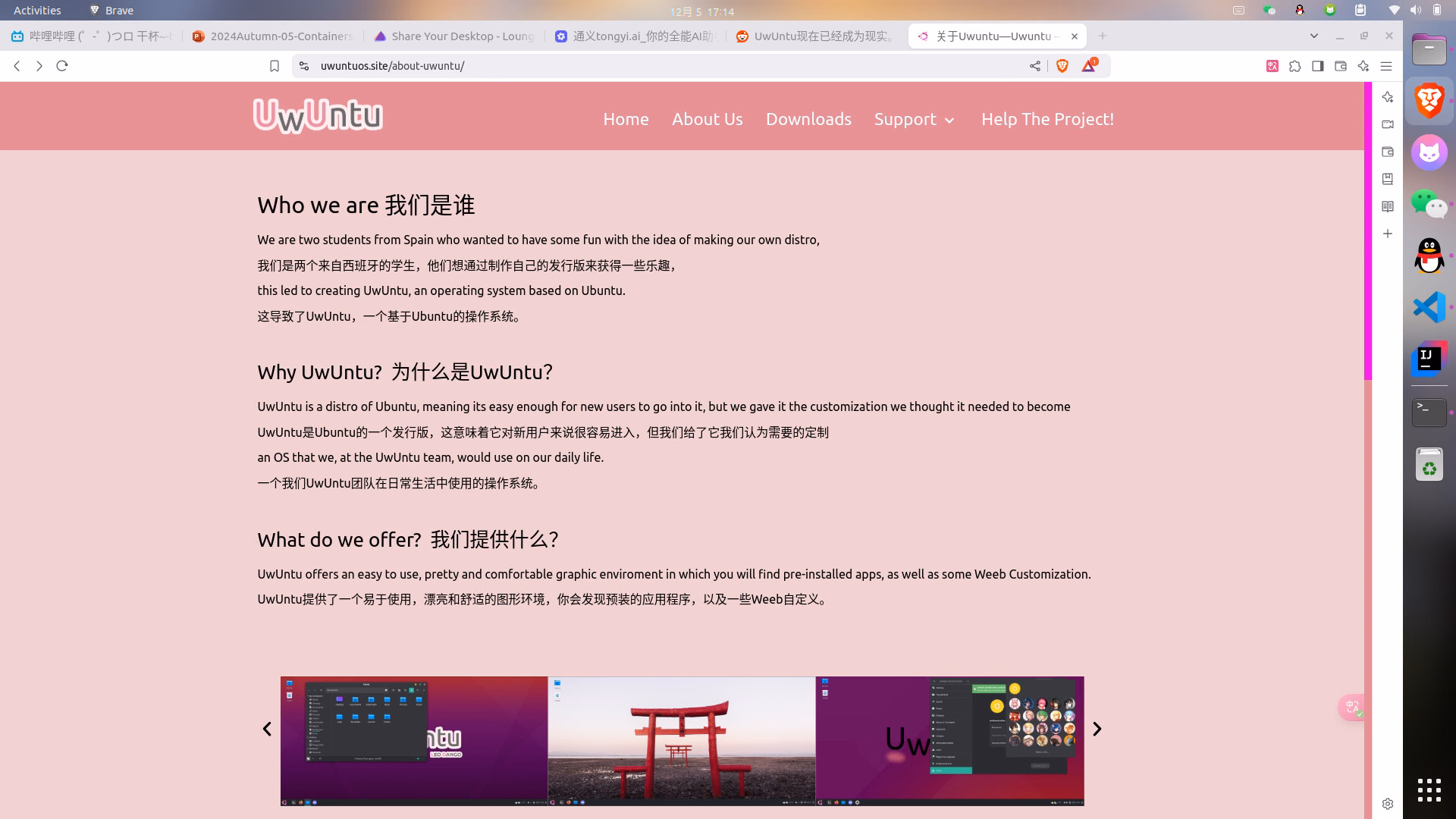
Task: Open the tab search chevron dropdown
Action: pyautogui.click(x=1314, y=36)
